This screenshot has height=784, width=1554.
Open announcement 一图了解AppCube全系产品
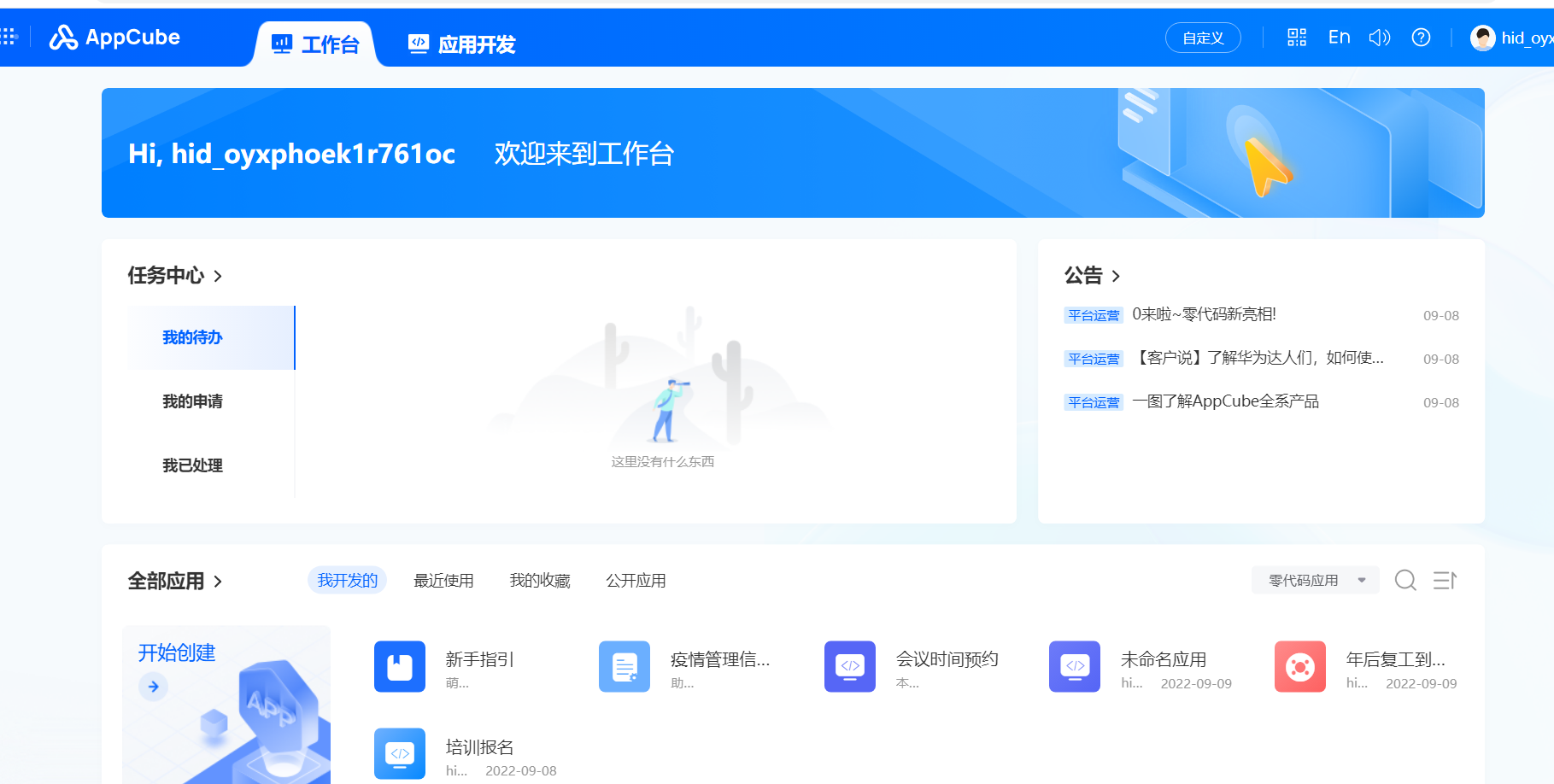[1225, 401]
